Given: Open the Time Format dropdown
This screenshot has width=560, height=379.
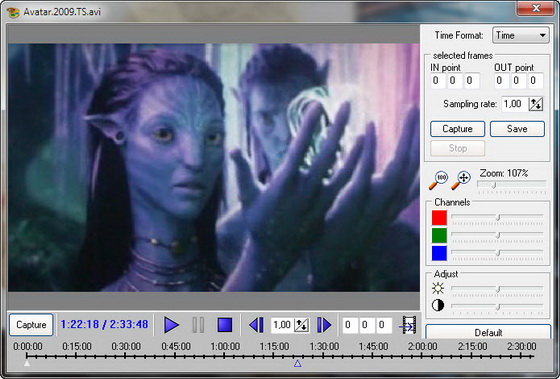Looking at the screenshot, I should (520, 35).
